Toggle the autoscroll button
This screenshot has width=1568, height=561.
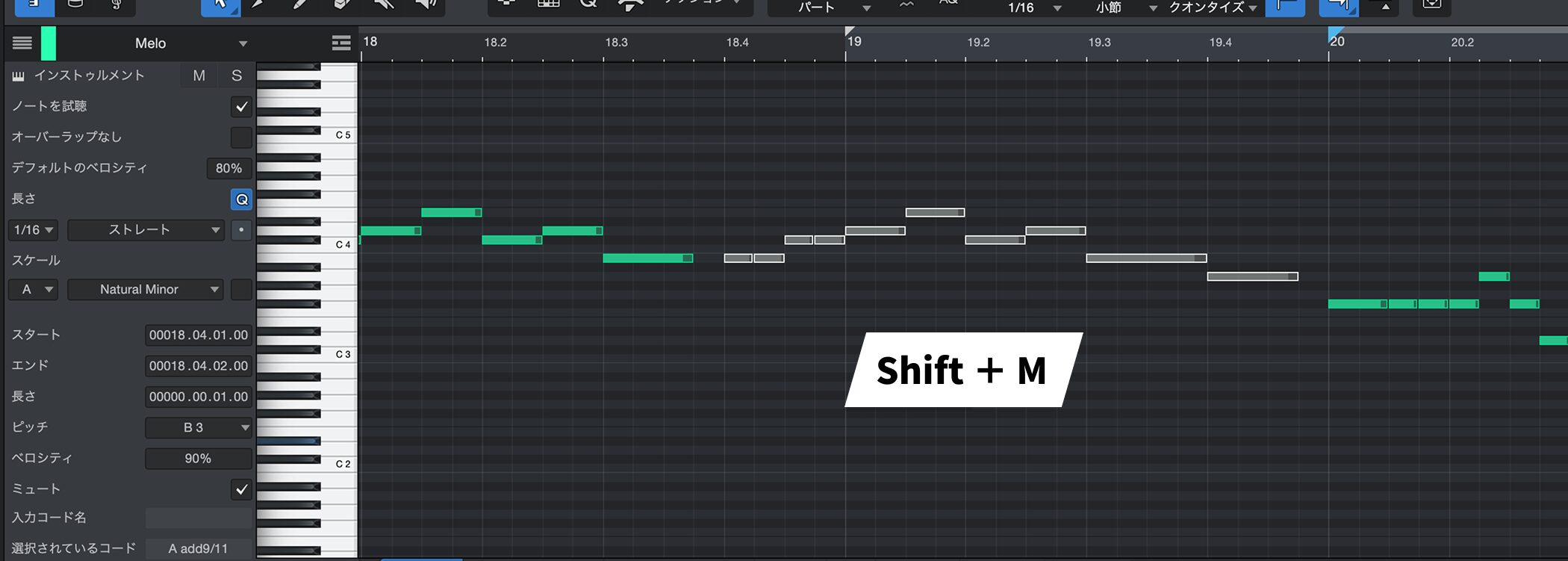pyautogui.click(x=1338, y=7)
